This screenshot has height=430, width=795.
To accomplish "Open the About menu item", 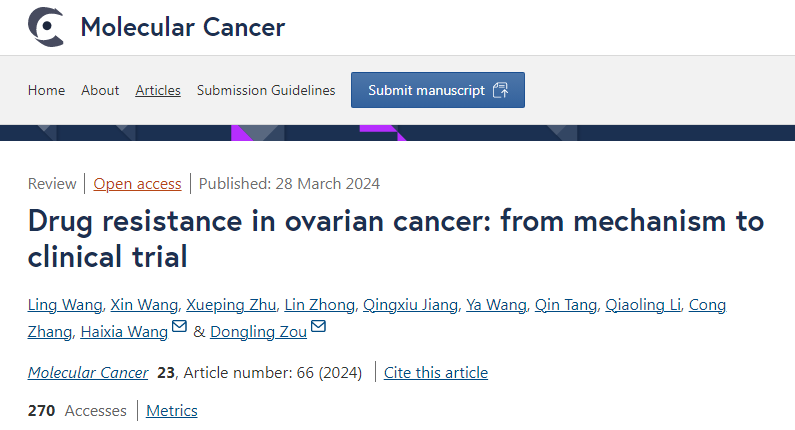I will pyautogui.click(x=100, y=90).
